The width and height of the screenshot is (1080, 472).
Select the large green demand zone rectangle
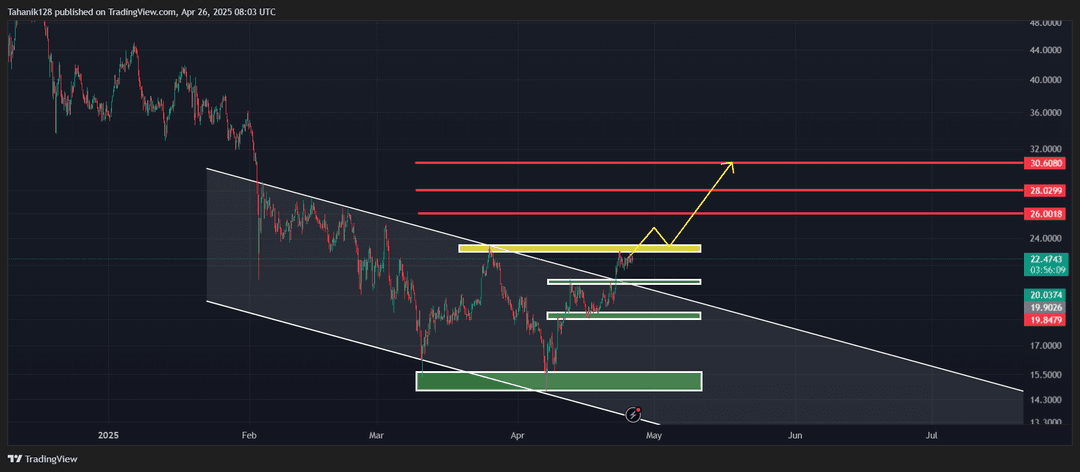pyautogui.click(x=559, y=381)
